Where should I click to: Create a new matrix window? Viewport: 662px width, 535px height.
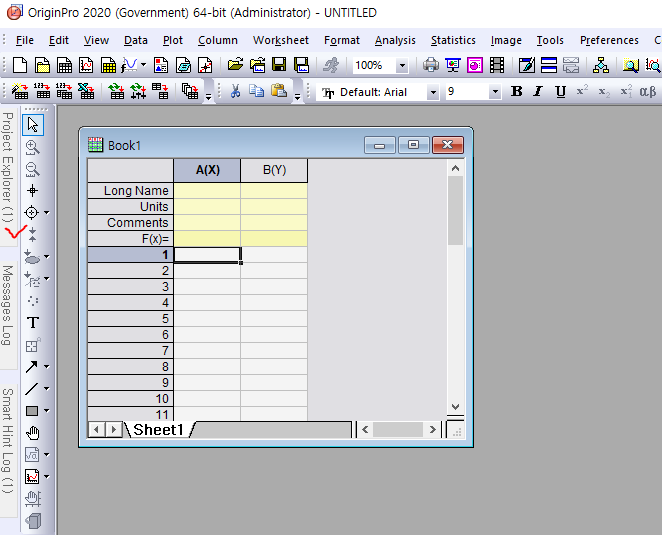109,65
